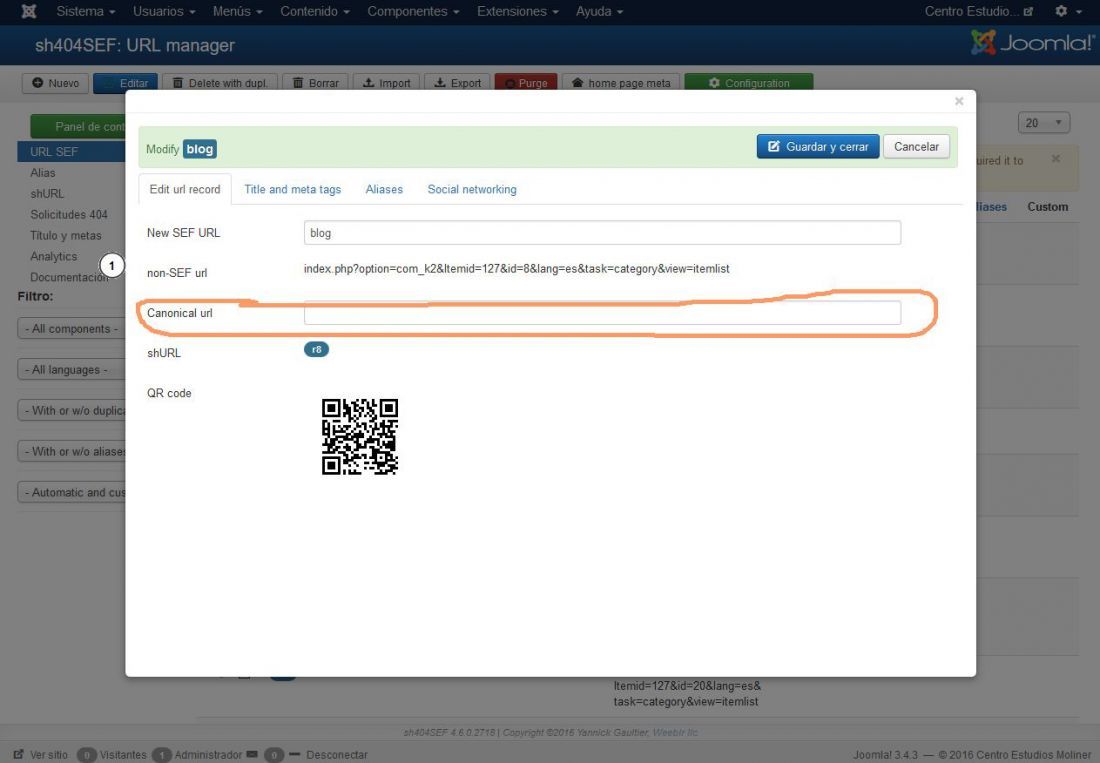1100x763 pixels.
Task: Click the blog badge next to Modify
Action: (x=200, y=149)
